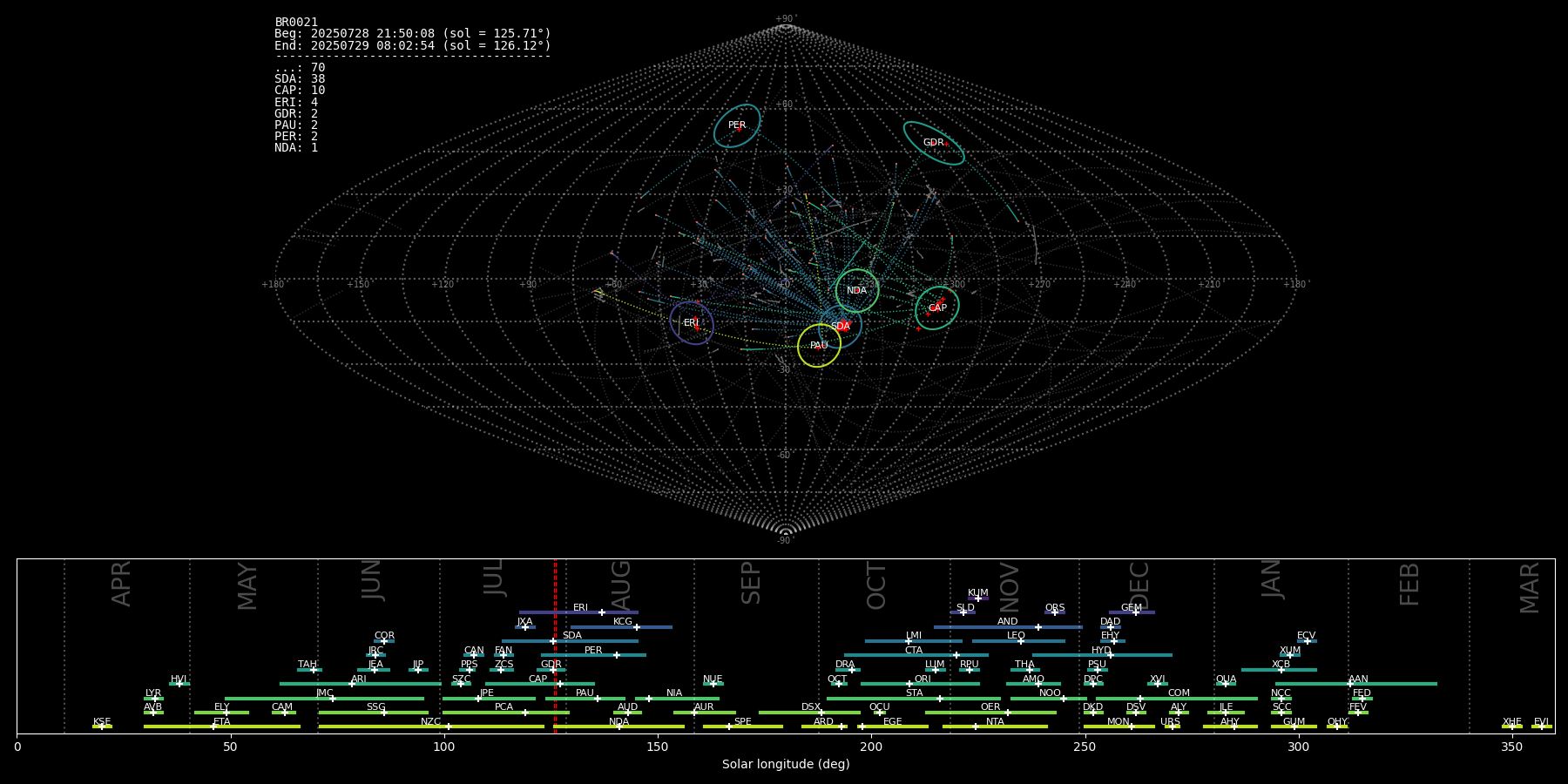The height and width of the screenshot is (784, 1568).
Task: Select the 'End: 20250729 08:02:54' line
Action: [x=413, y=45]
